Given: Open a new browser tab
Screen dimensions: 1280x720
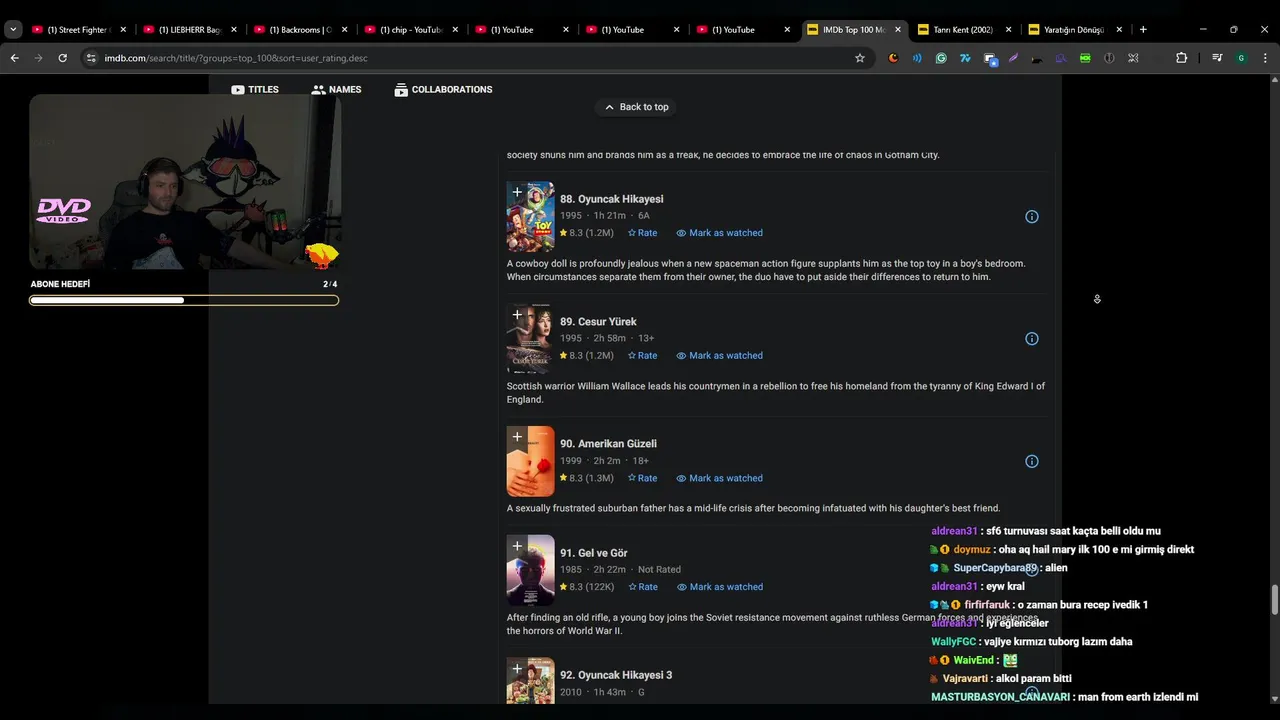Looking at the screenshot, I should [x=1143, y=29].
